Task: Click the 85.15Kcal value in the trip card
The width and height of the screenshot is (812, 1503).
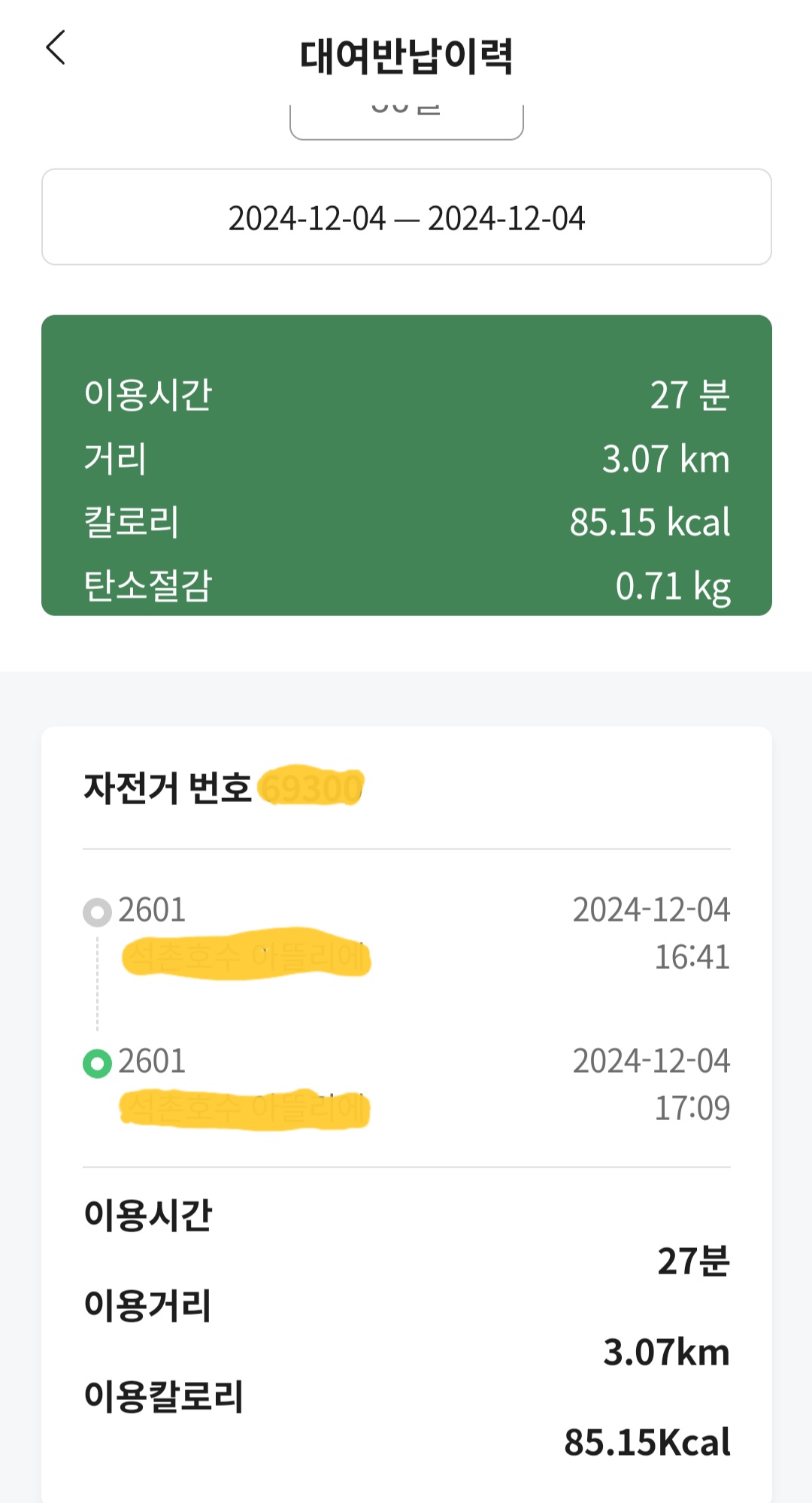Action: point(647,1443)
